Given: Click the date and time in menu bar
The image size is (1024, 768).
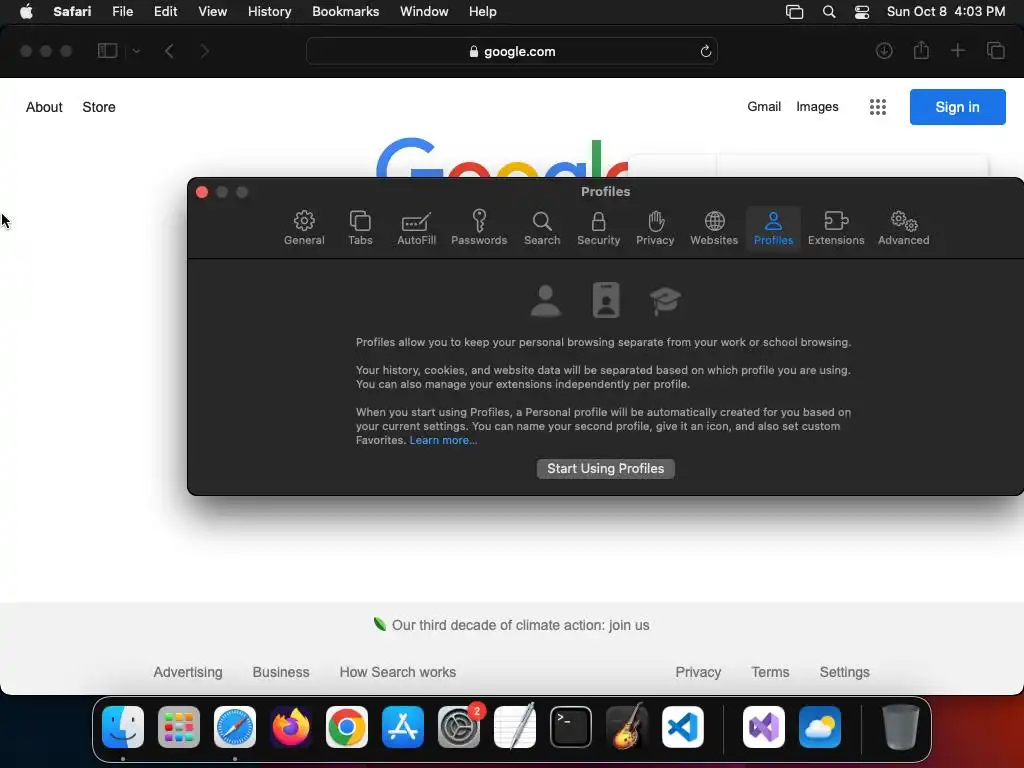Looking at the screenshot, I should (x=946, y=12).
